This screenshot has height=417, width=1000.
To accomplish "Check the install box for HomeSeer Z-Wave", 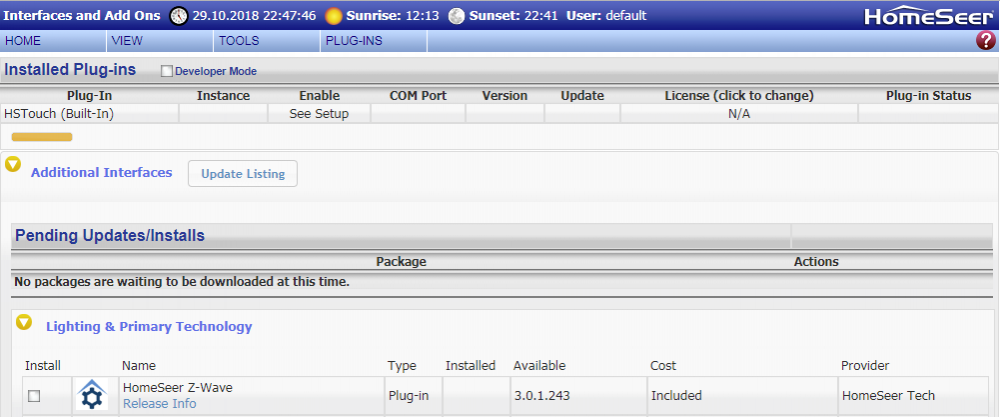I will [x=34, y=396].
